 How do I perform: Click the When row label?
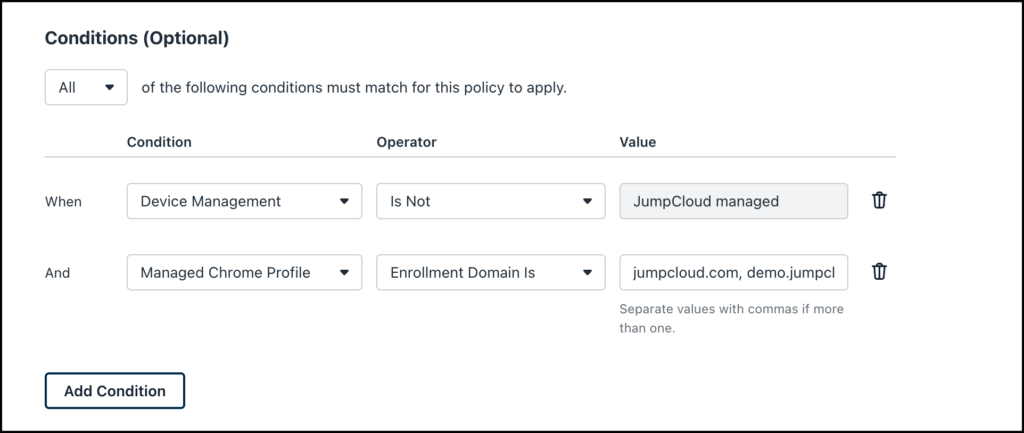pyautogui.click(x=63, y=202)
